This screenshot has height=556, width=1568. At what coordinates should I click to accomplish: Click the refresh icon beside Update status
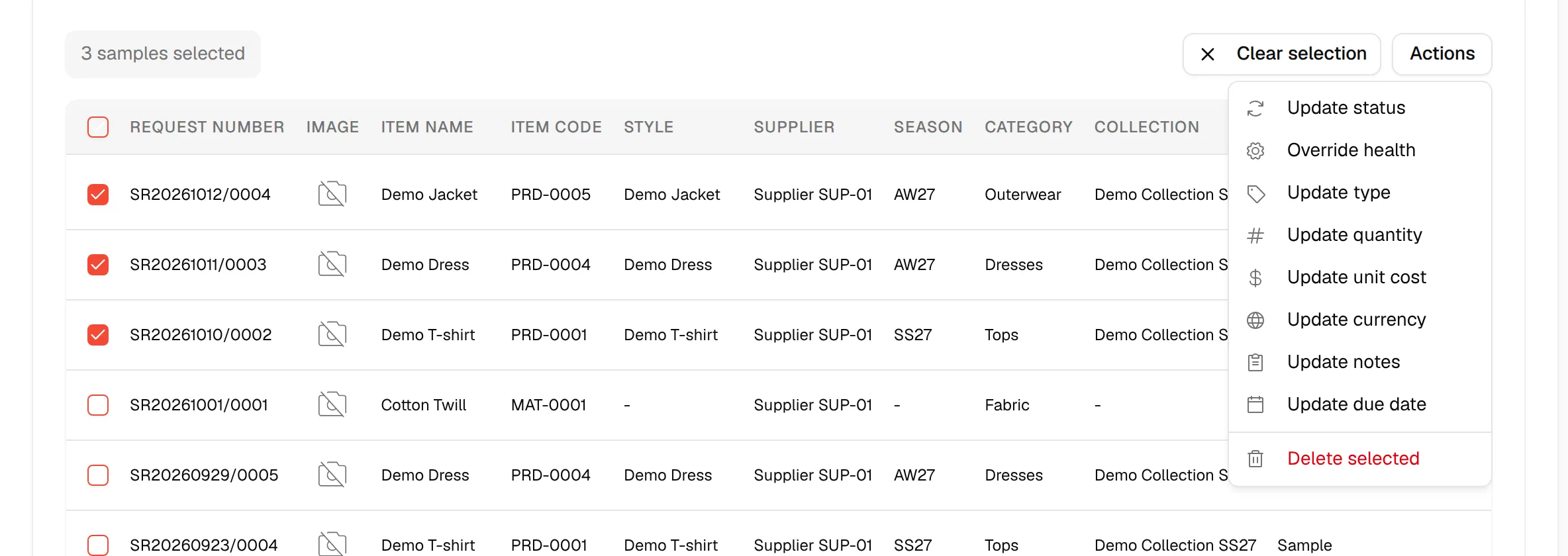coord(1255,108)
